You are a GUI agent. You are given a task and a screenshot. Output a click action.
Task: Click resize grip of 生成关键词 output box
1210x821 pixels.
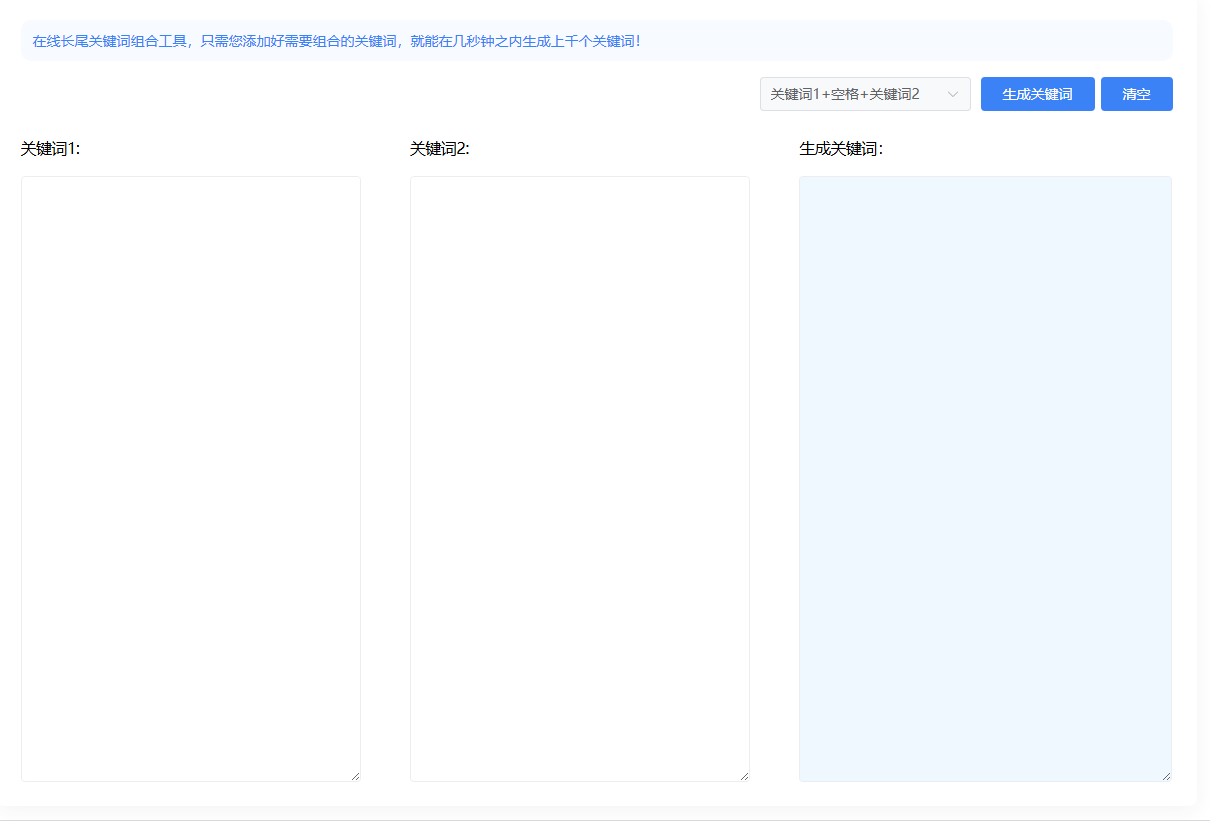click(1165, 775)
